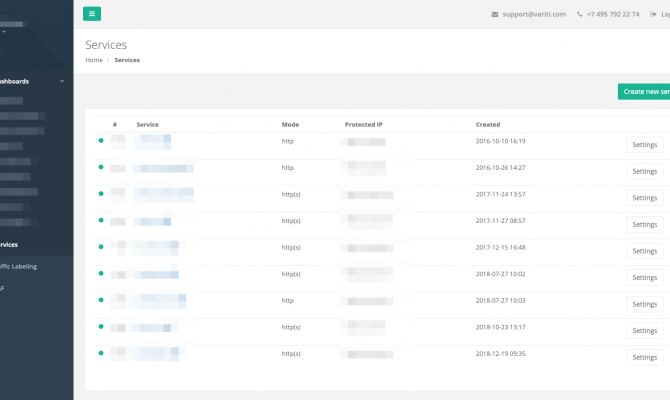
Task: Click green status dot for 2018-07-27 10:02 row
Action: click(101, 273)
